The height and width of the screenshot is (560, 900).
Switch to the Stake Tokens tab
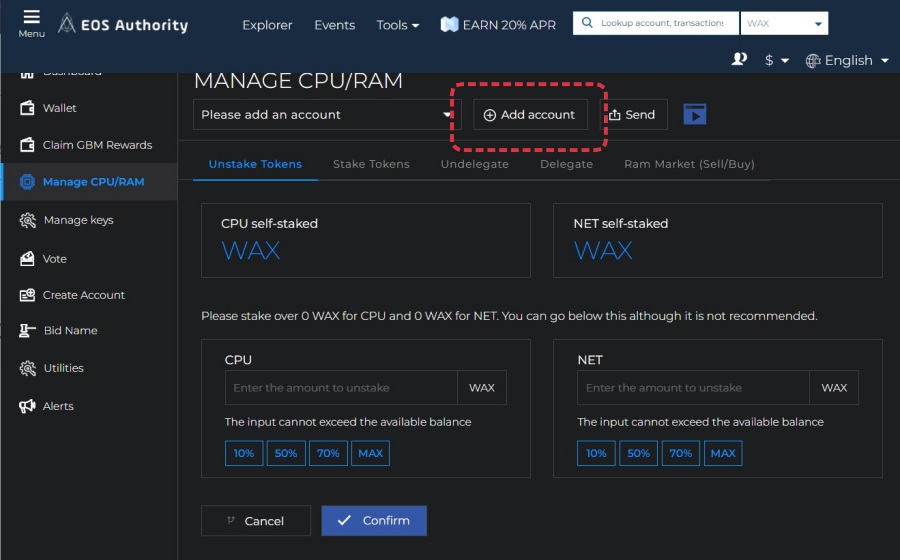[371, 164]
